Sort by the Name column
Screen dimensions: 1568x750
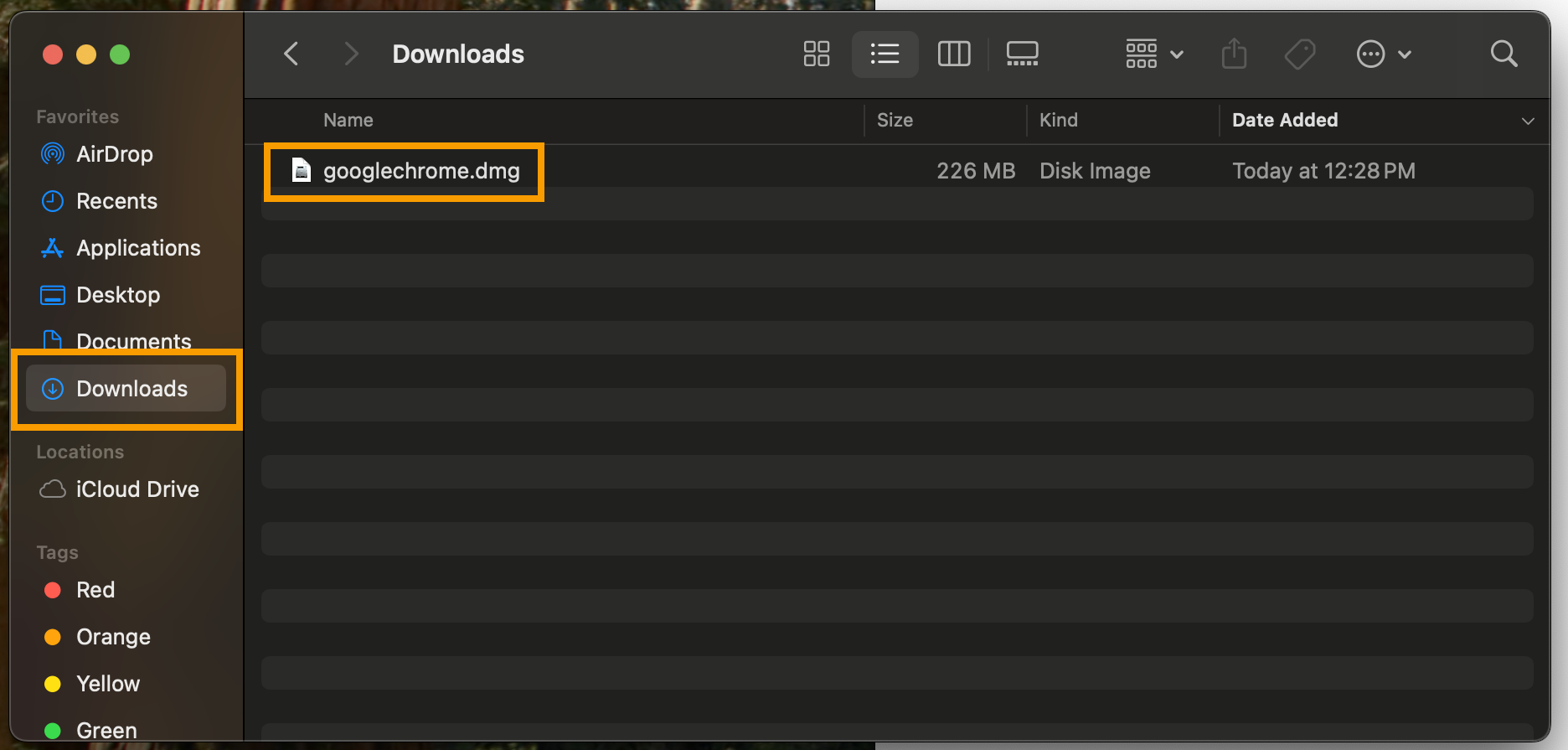348,120
